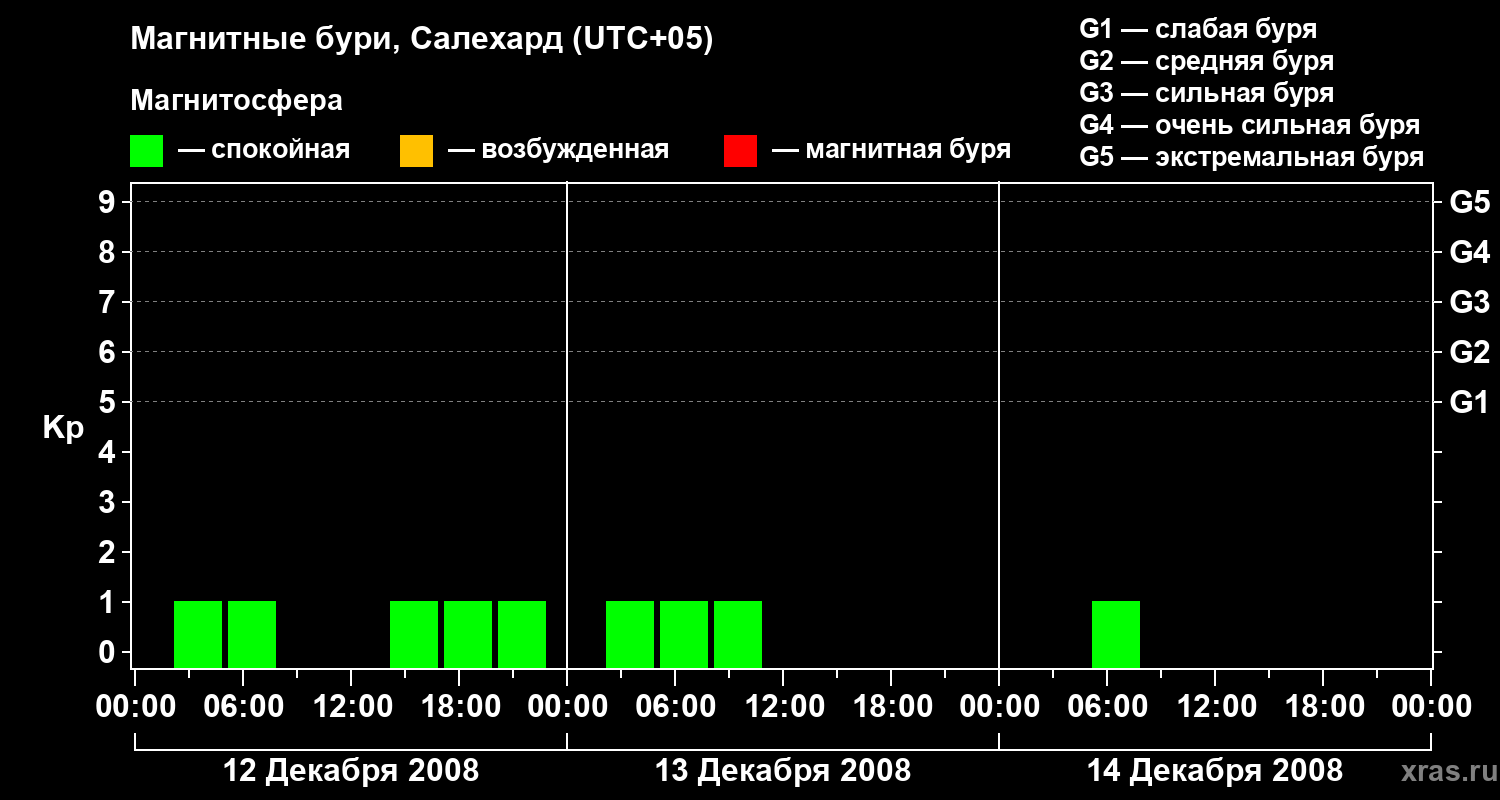
Task: Select the '12 Декабря 2008' date label
Action: coord(351,771)
